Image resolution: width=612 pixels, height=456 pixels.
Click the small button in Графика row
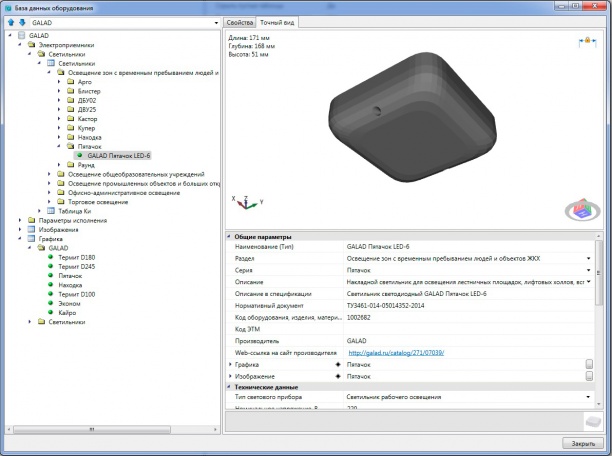pos(590,364)
